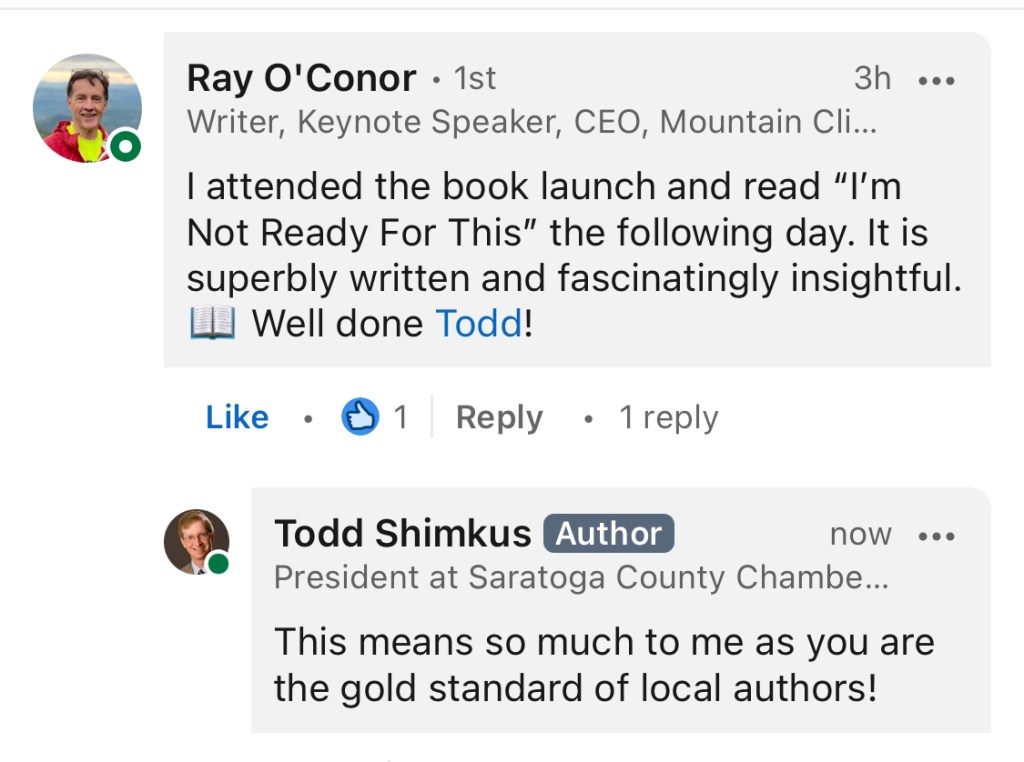This screenshot has height=762, width=1024.
Task: Click the green status indicator on Ray's photo
Action: pos(125,147)
